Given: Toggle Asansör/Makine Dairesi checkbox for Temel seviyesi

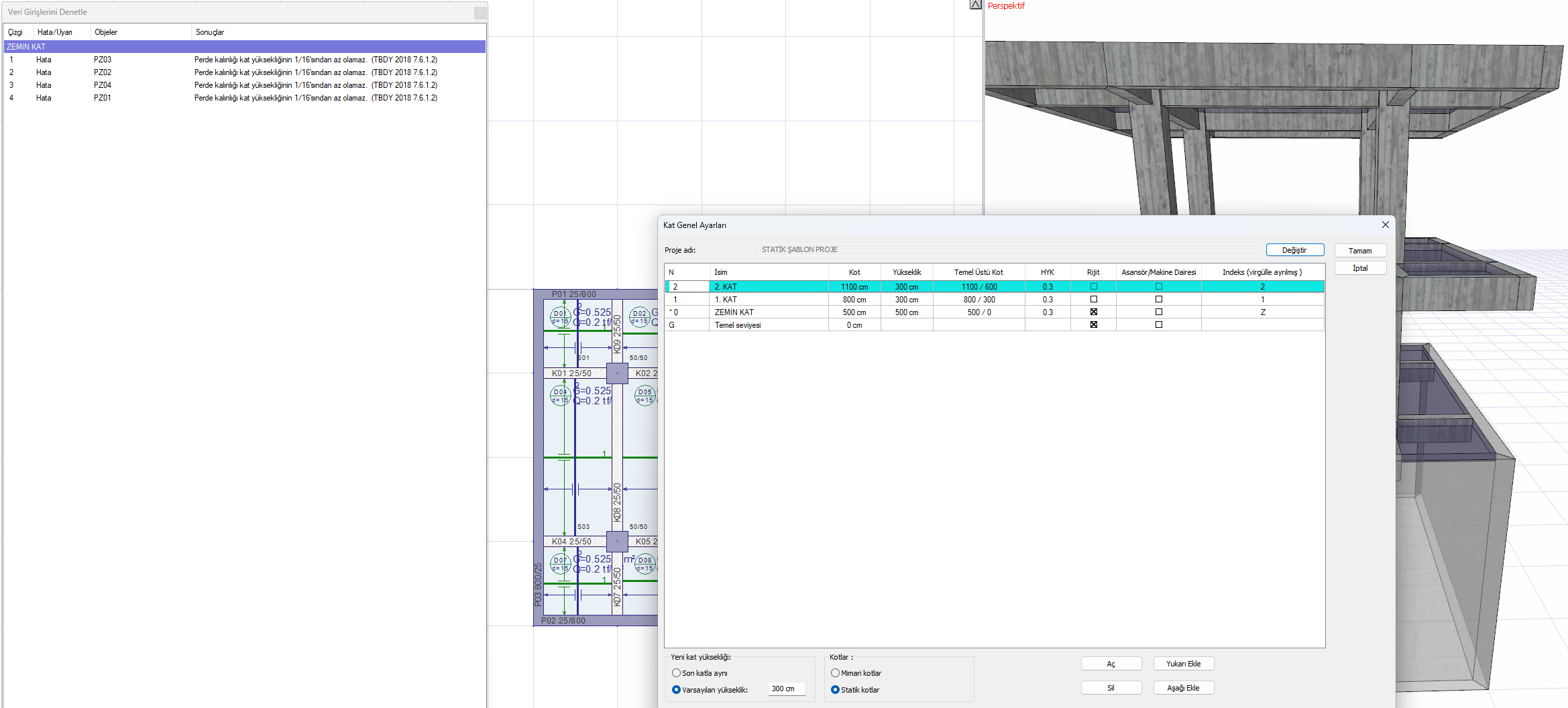Looking at the screenshot, I should 1158,324.
